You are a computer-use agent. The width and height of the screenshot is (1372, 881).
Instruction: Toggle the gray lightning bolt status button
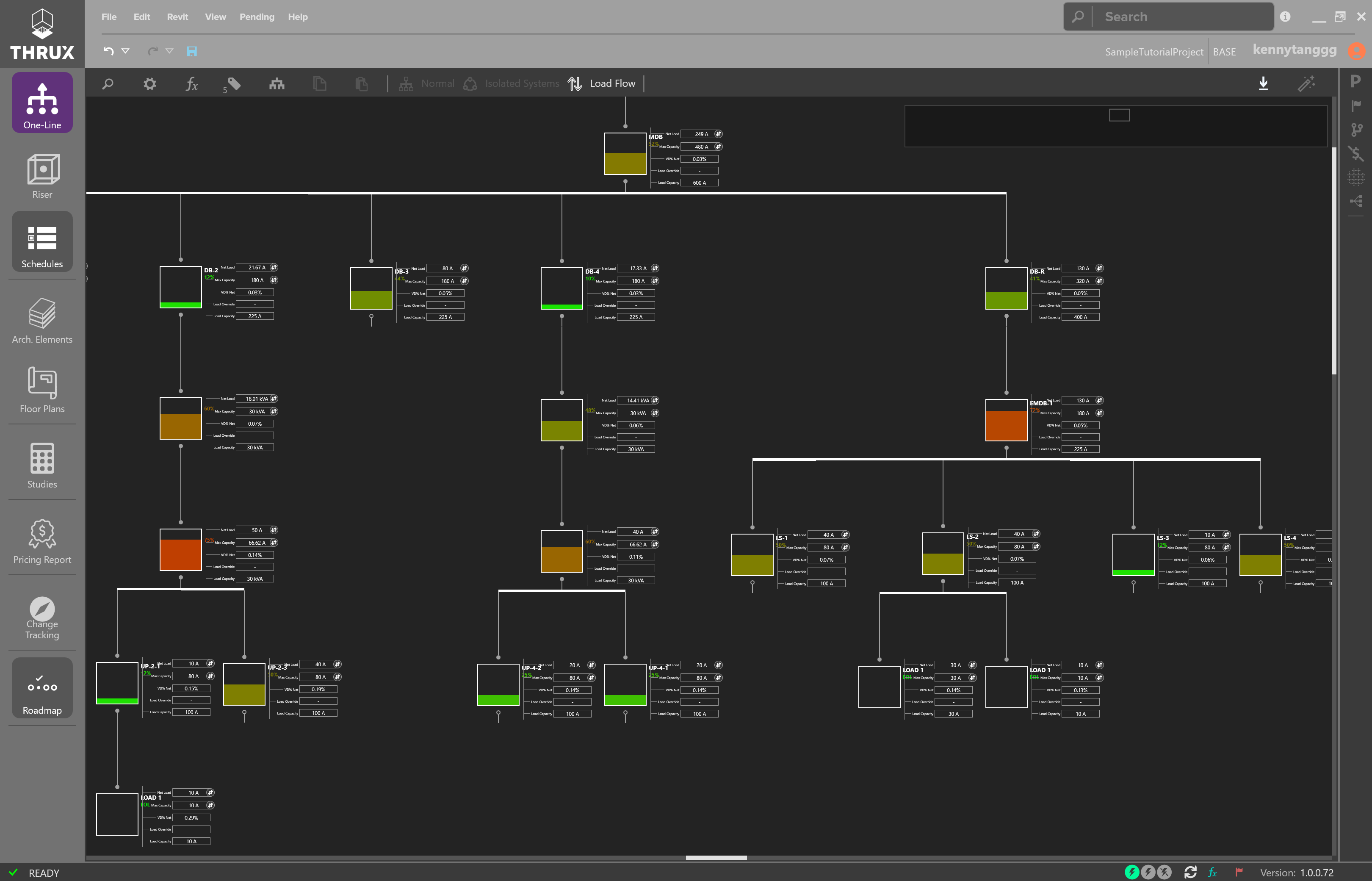click(1148, 872)
